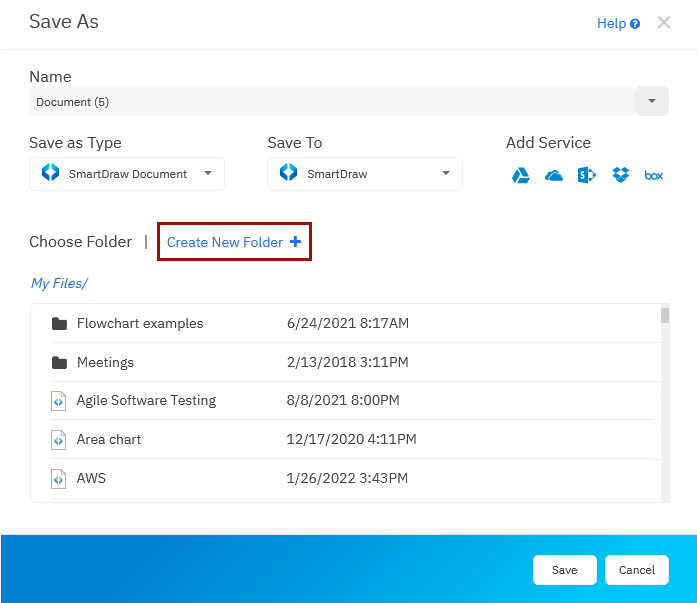The image size is (697, 603).
Task: Open the Save To location dropdown
Action: coord(365,174)
